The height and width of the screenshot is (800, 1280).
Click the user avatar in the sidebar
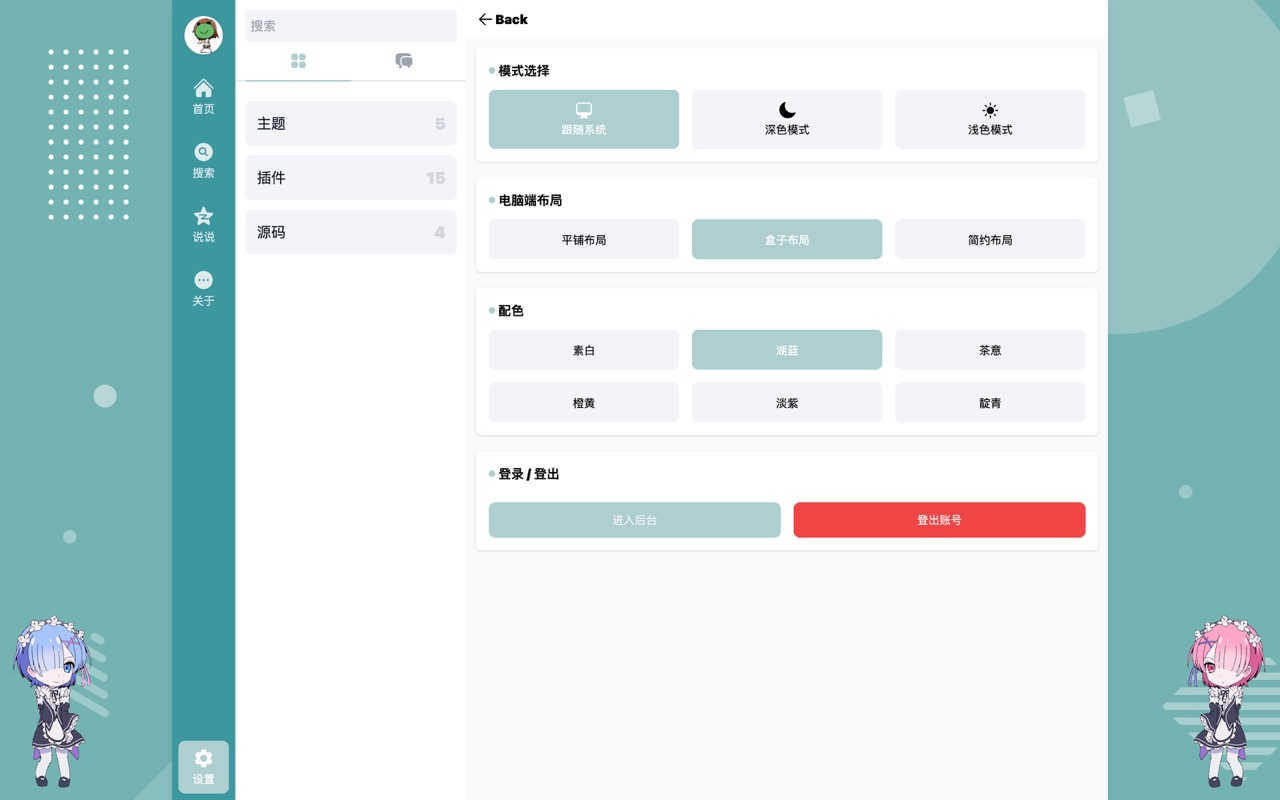pyautogui.click(x=203, y=35)
